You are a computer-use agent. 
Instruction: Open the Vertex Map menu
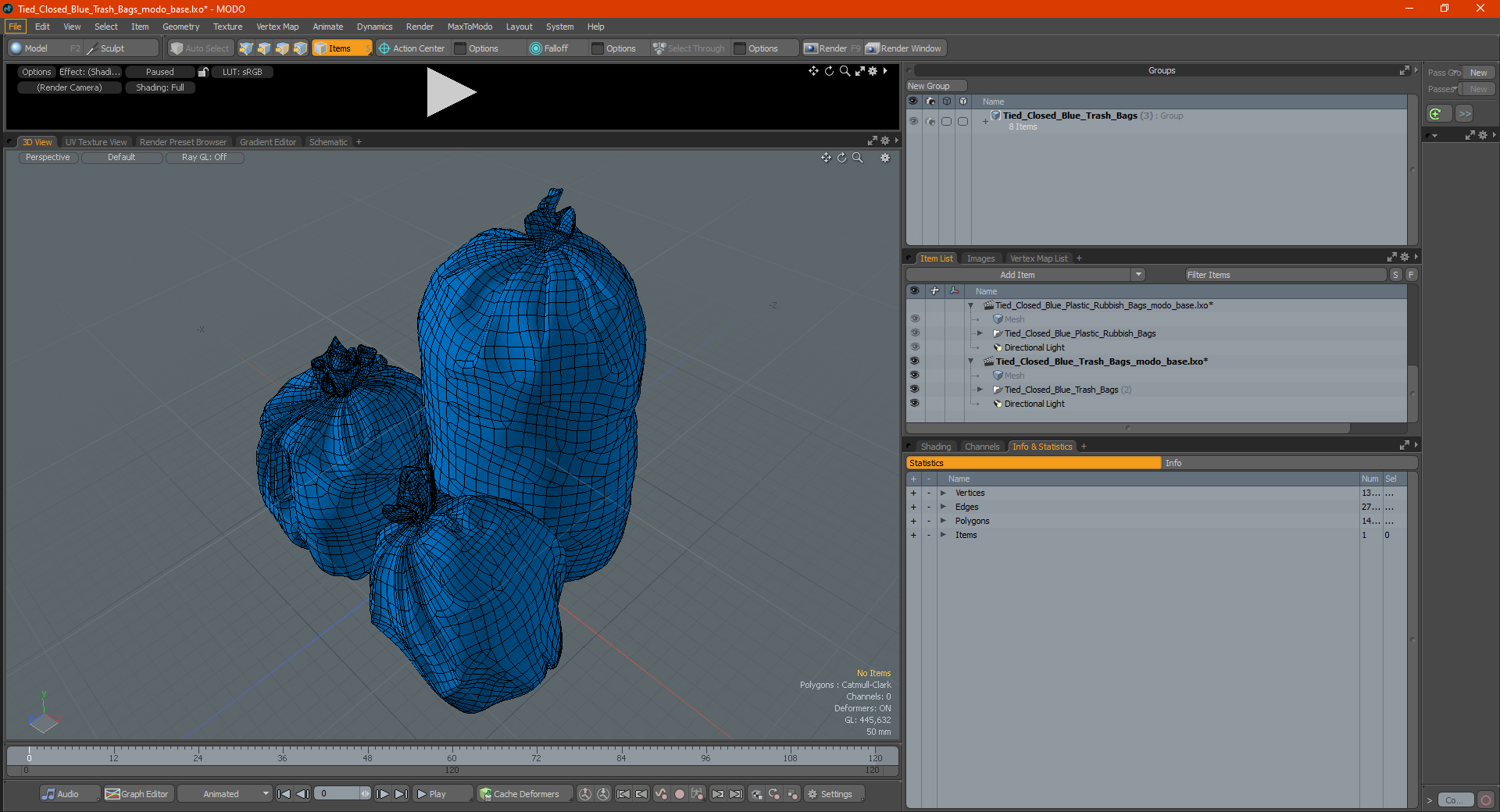(277, 27)
